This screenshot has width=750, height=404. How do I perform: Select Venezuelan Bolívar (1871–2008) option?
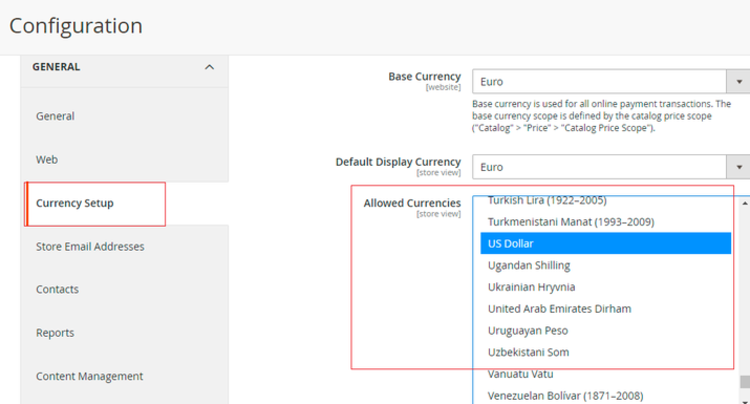click(x=566, y=395)
